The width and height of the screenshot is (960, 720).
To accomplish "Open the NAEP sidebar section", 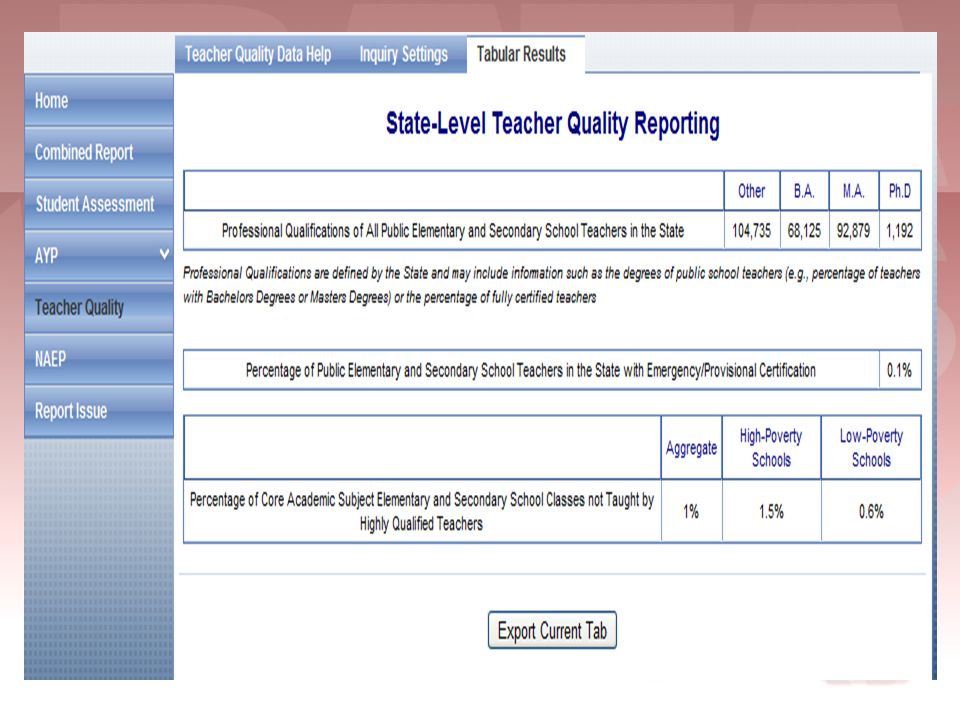I will 99,359.
